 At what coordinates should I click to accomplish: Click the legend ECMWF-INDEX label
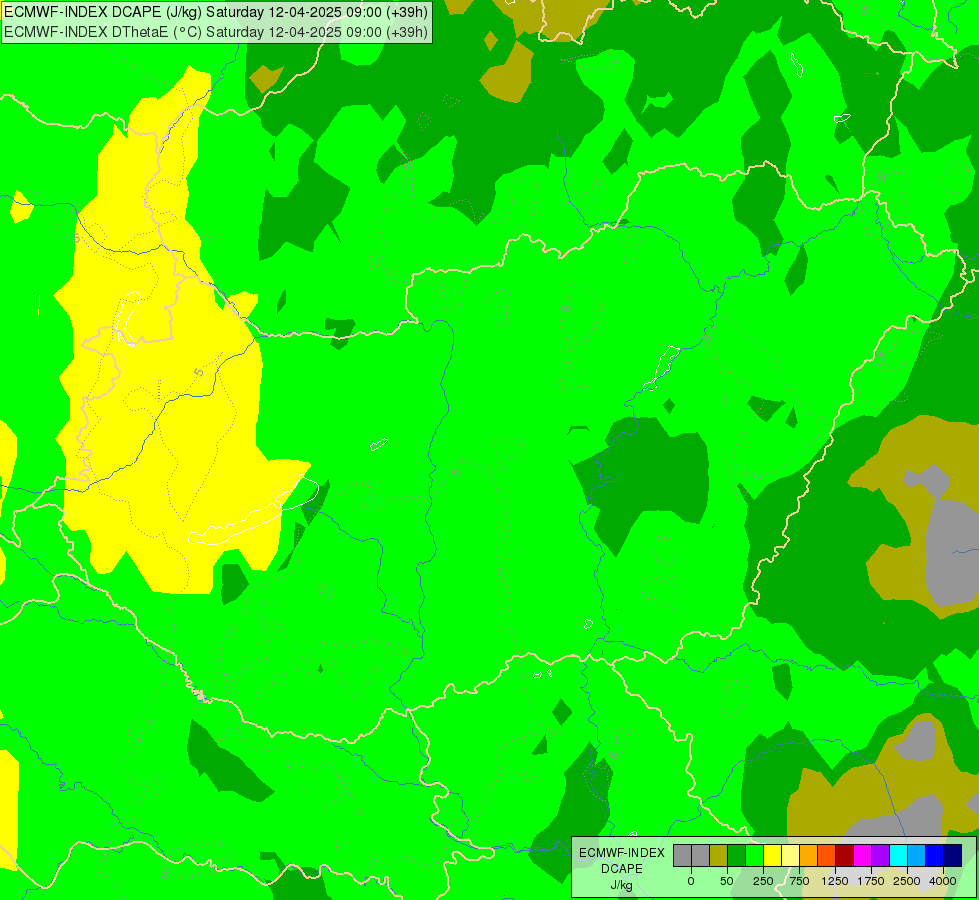tap(622, 853)
